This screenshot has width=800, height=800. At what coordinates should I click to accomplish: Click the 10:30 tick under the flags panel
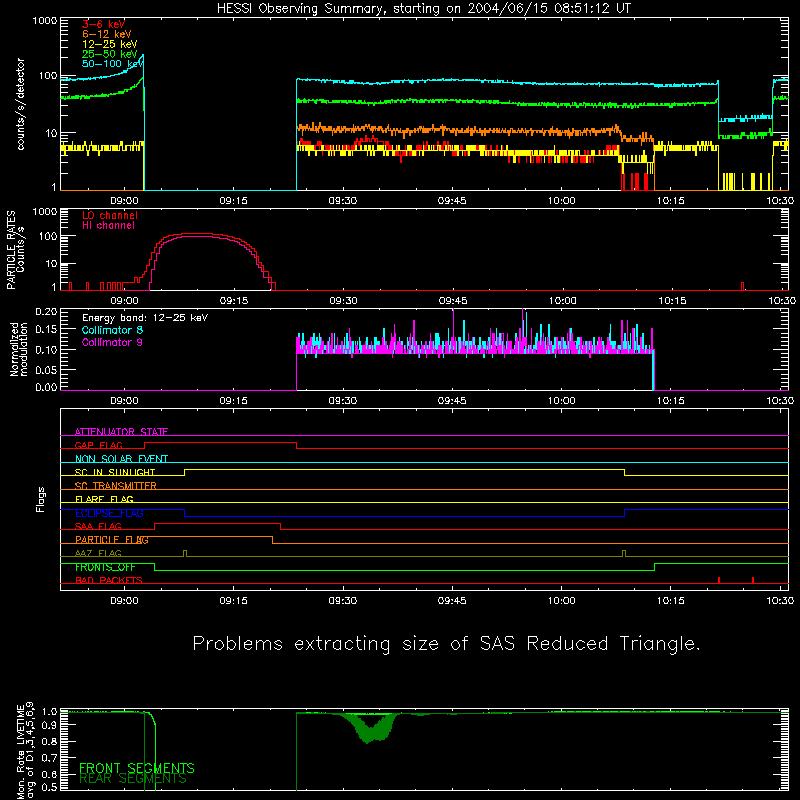[780, 601]
